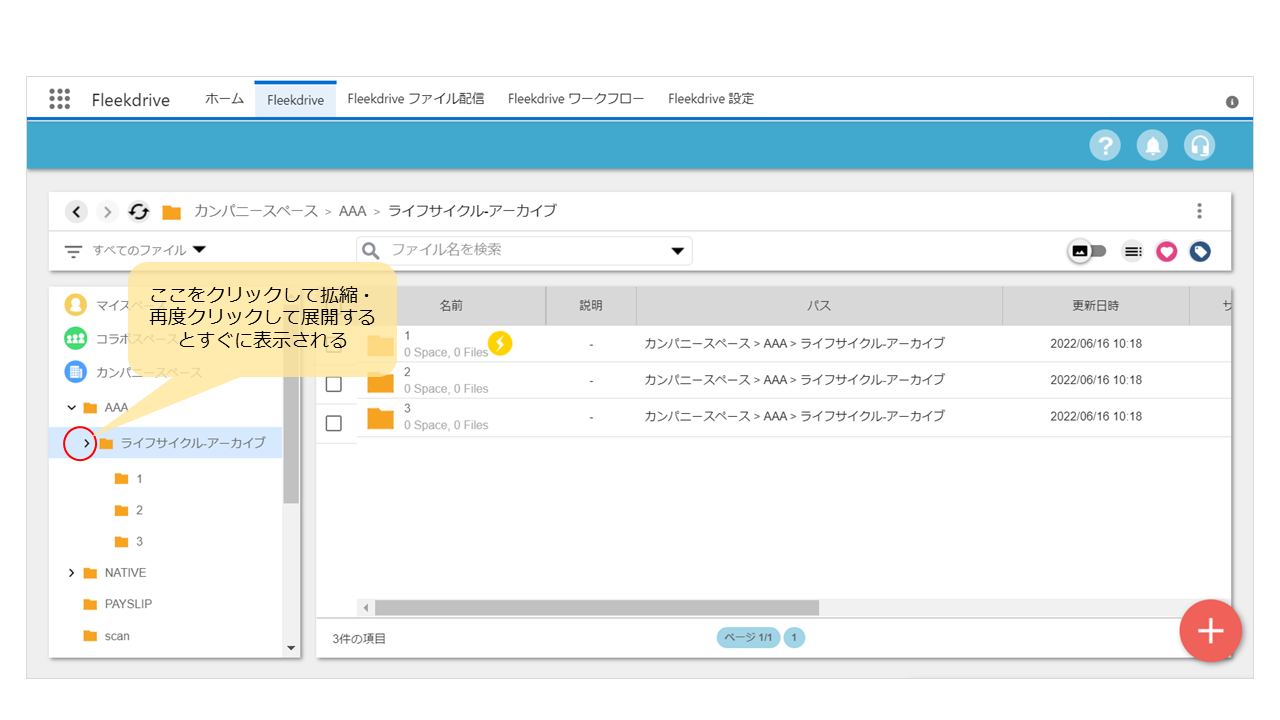Open notifications bell icon
1280x720 pixels.
click(1153, 146)
